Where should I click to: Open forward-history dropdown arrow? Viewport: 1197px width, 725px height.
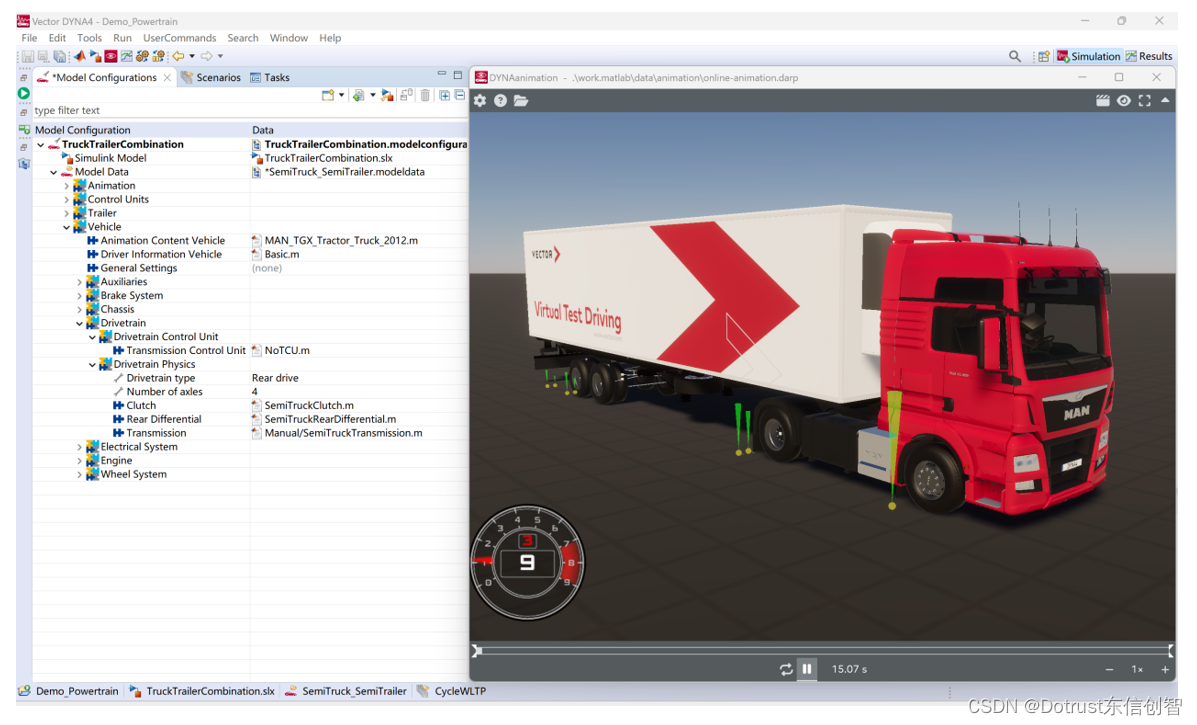click(x=220, y=56)
